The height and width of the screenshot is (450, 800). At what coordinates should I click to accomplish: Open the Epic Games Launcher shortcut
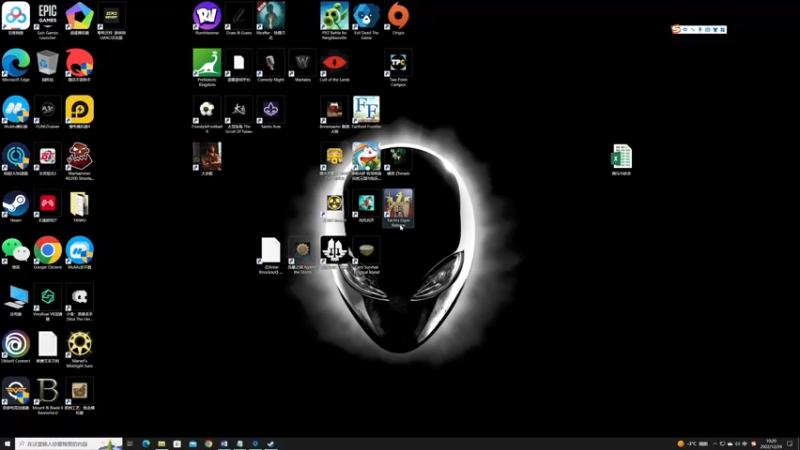(x=47, y=20)
